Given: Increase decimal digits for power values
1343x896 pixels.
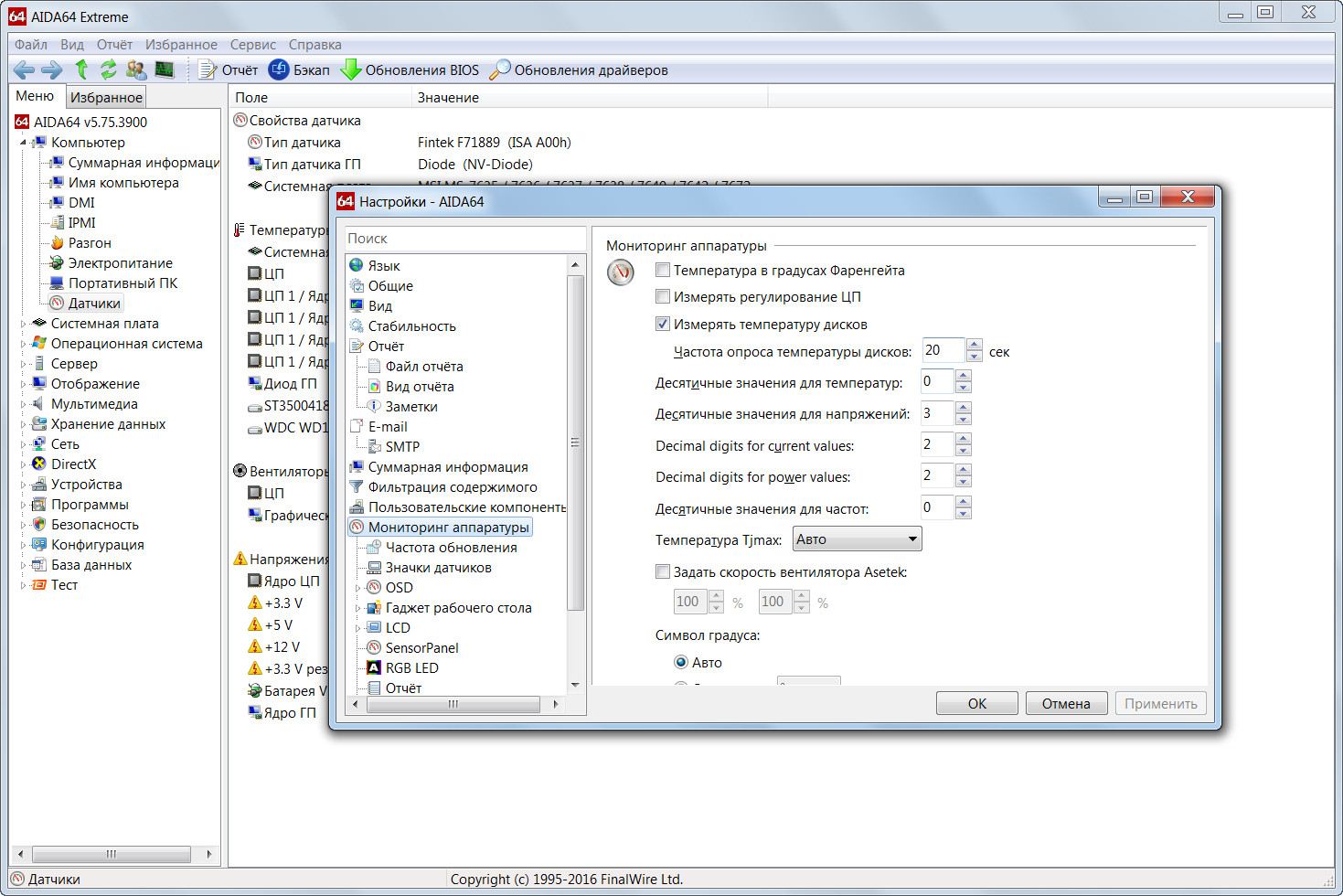Looking at the screenshot, I should pyautogui.click(x=963, y=470).
